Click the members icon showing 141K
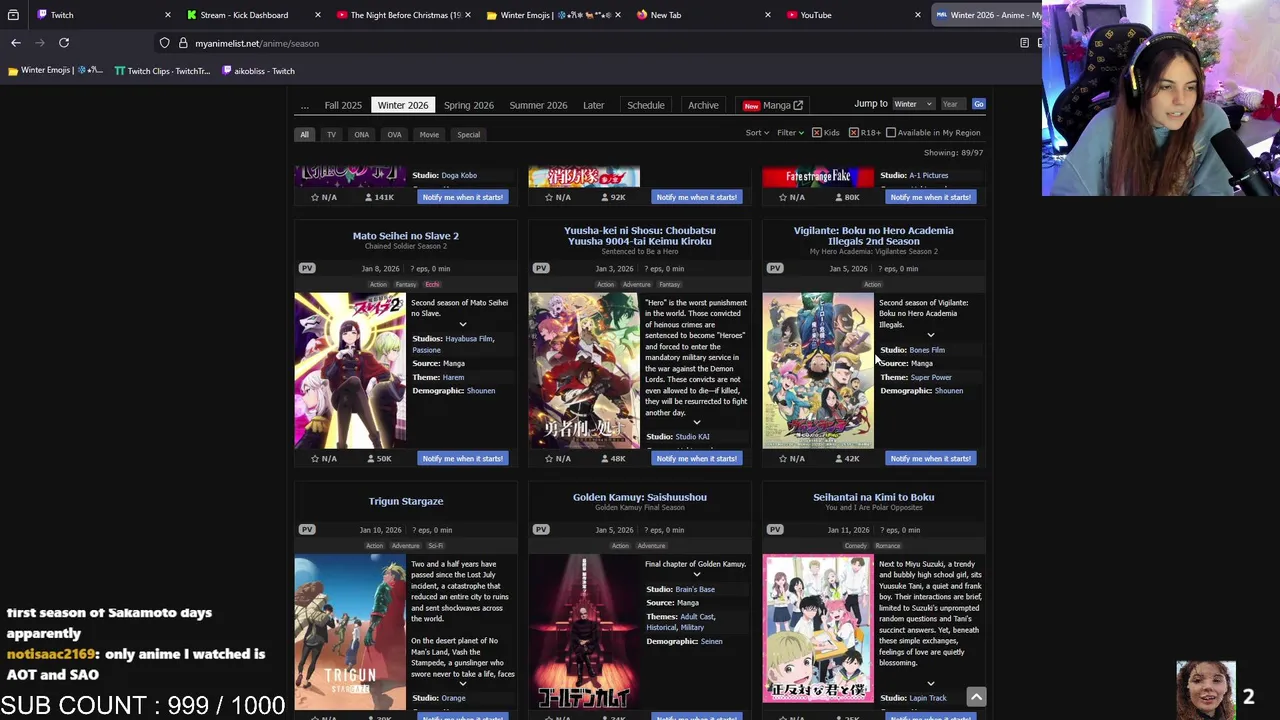The width and height of the screenshot is (1280, 720). click(x=371, y=197)
